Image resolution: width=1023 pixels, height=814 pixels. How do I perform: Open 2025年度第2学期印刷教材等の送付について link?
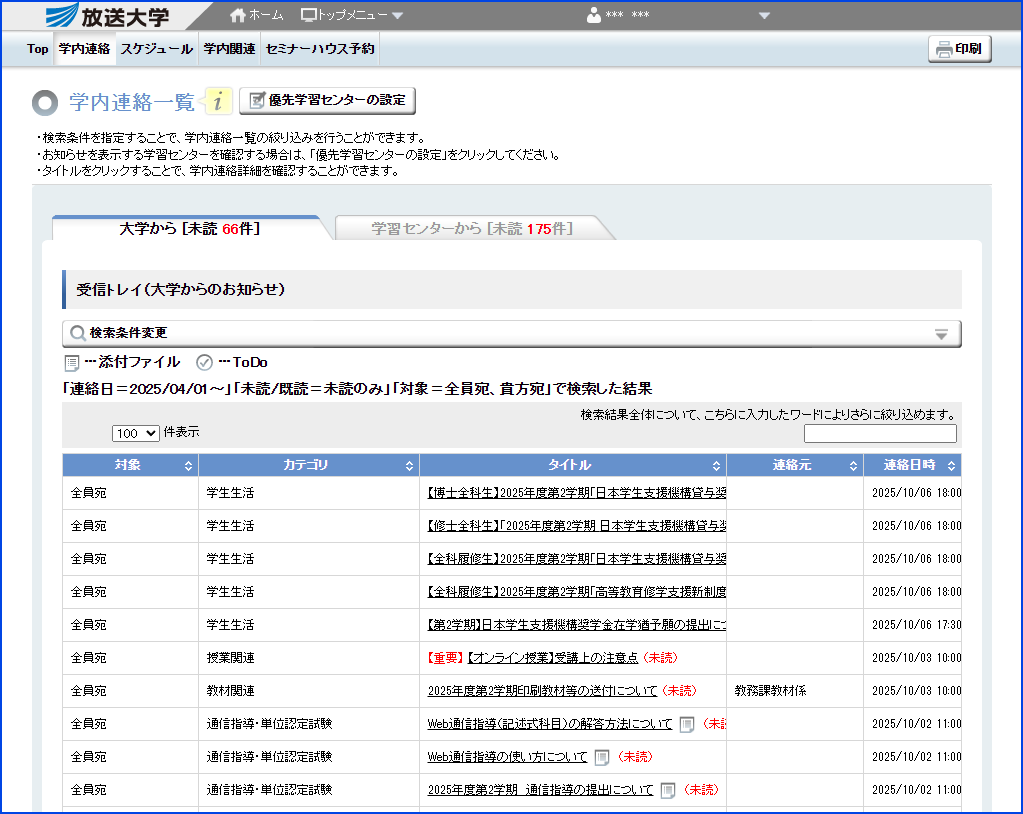click(542, 691)
